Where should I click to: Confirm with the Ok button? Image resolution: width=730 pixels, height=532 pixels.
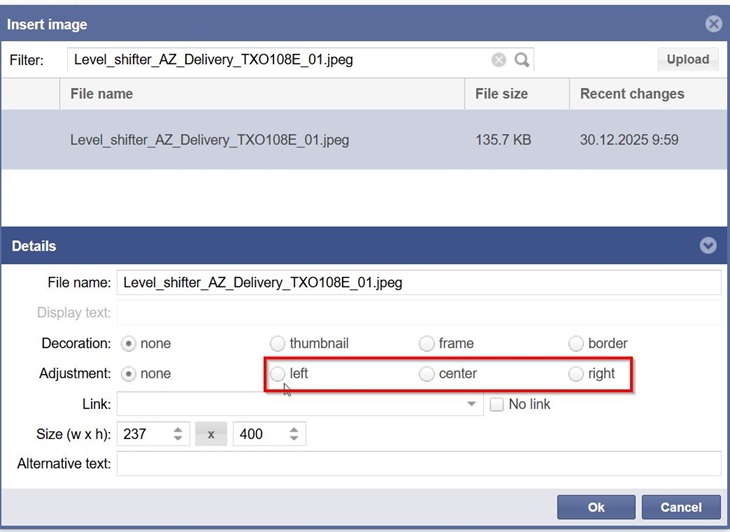[x=596, y=507]
